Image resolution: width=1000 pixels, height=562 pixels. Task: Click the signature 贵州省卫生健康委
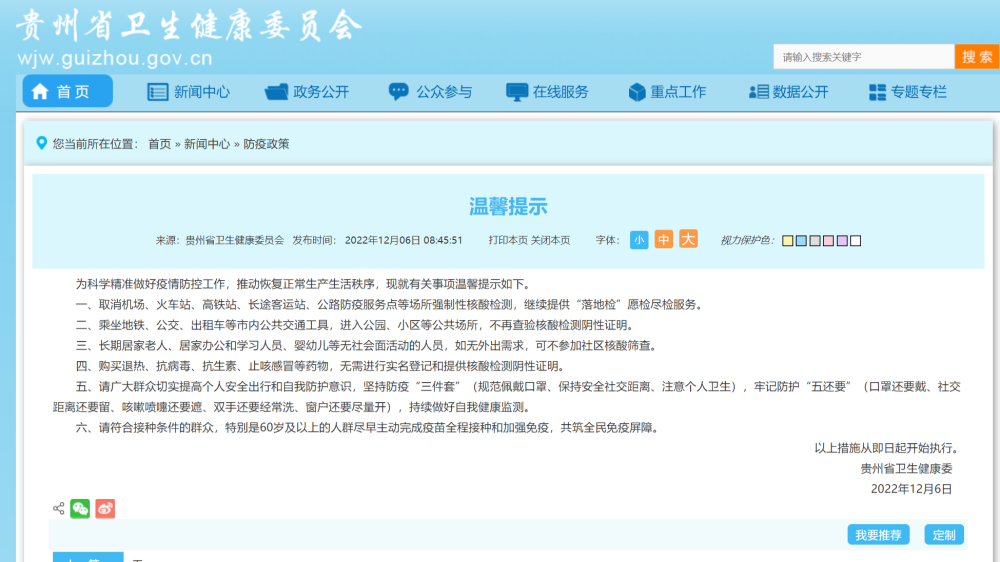[x=906, y=468]
